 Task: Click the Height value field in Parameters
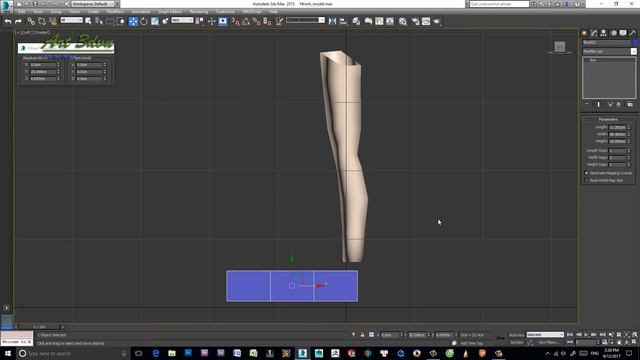[x=617, y=141]
